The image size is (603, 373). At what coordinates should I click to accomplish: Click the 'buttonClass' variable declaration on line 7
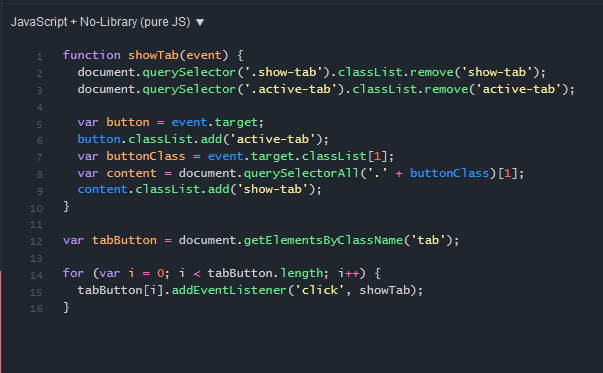coord(146,156)
